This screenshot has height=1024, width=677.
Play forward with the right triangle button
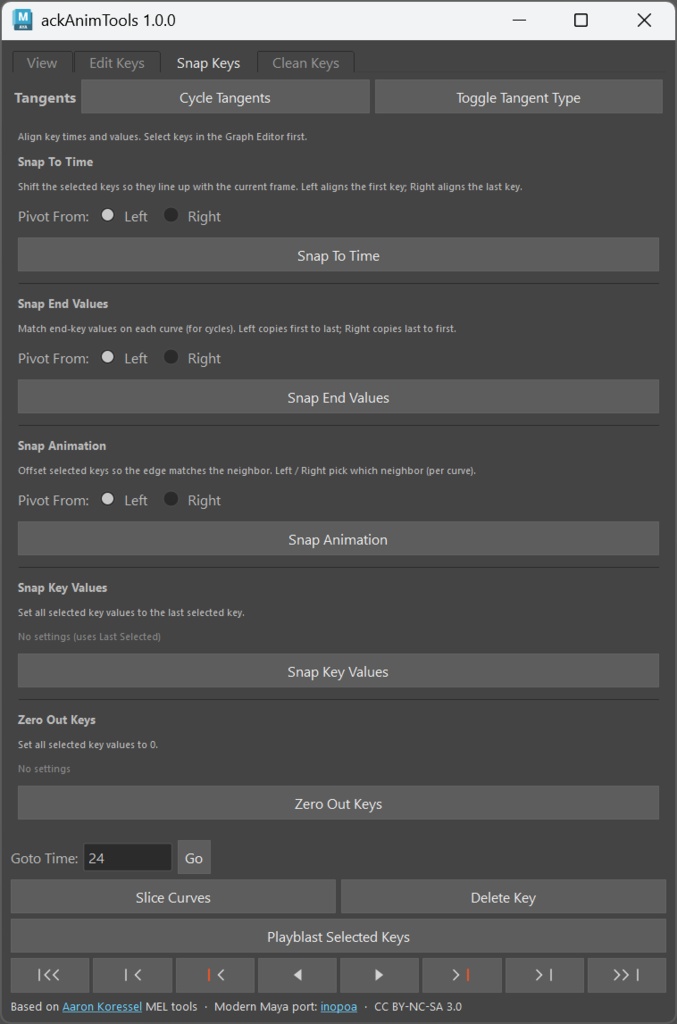pyautogui.click(x=379, y=975)
